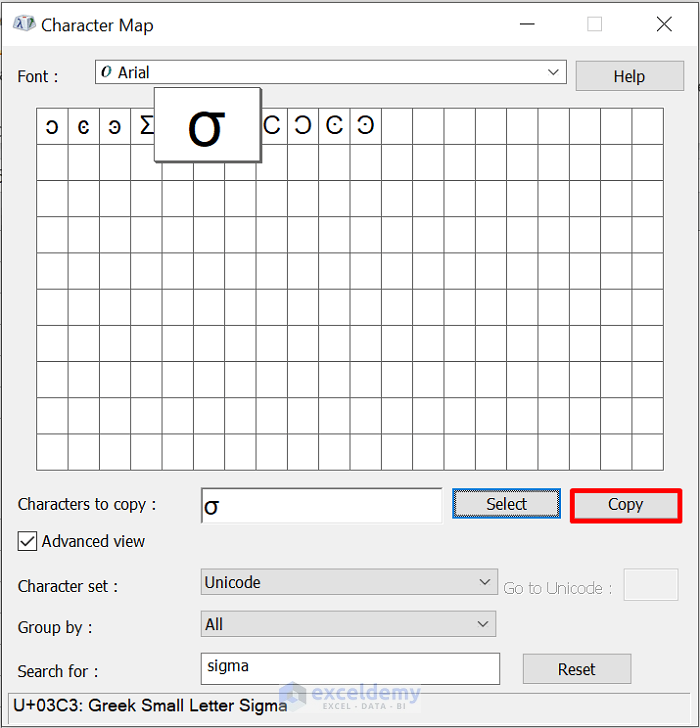Select the enlarged small sigma character

(x=207, y=125)
